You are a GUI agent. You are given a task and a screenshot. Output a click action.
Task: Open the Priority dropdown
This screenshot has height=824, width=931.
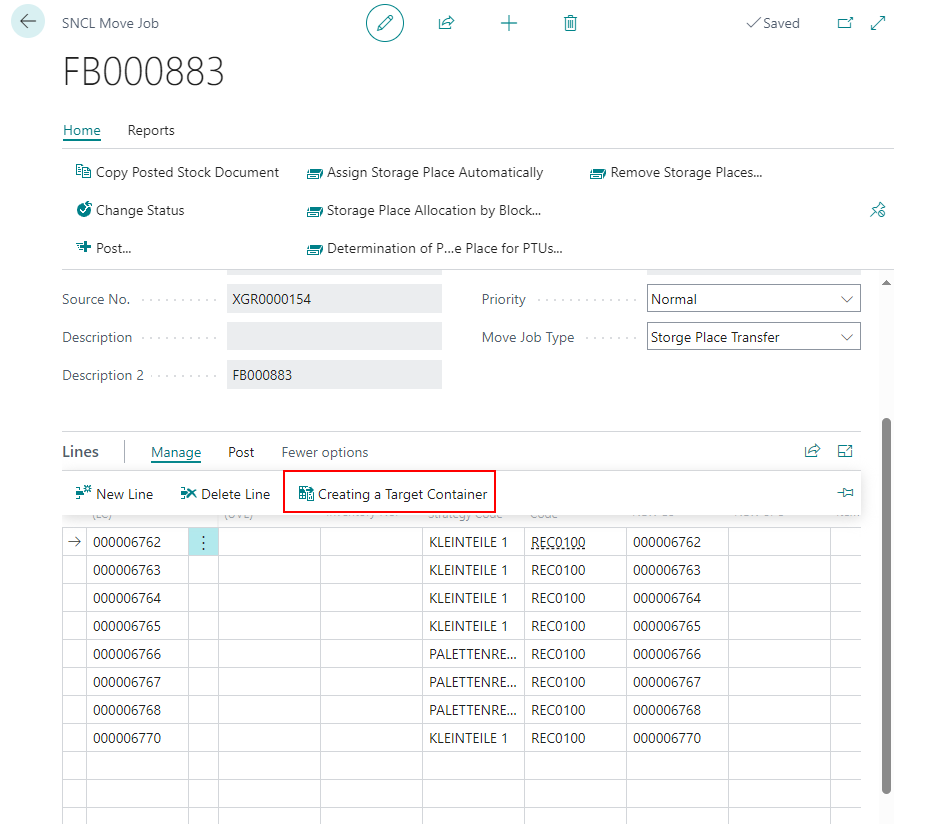click(x=753, y=299)
